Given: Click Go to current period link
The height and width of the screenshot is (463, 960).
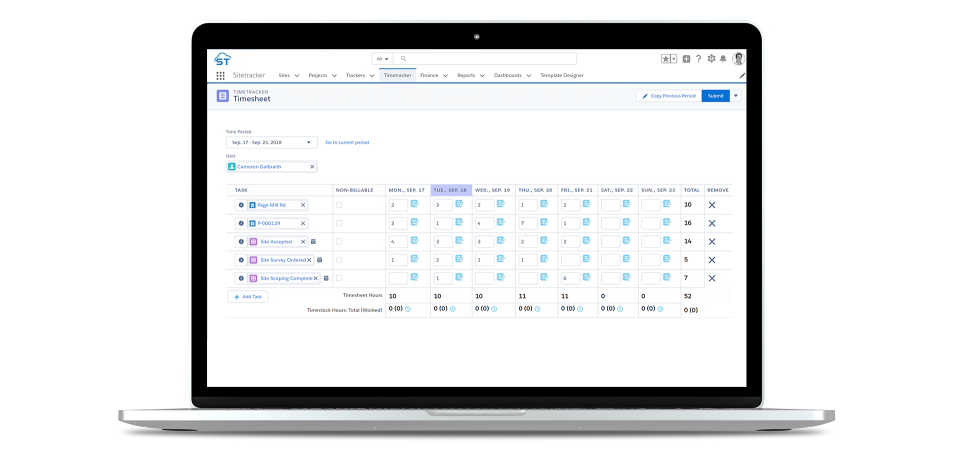Looking at the screenshot, I should coord(347,142).
